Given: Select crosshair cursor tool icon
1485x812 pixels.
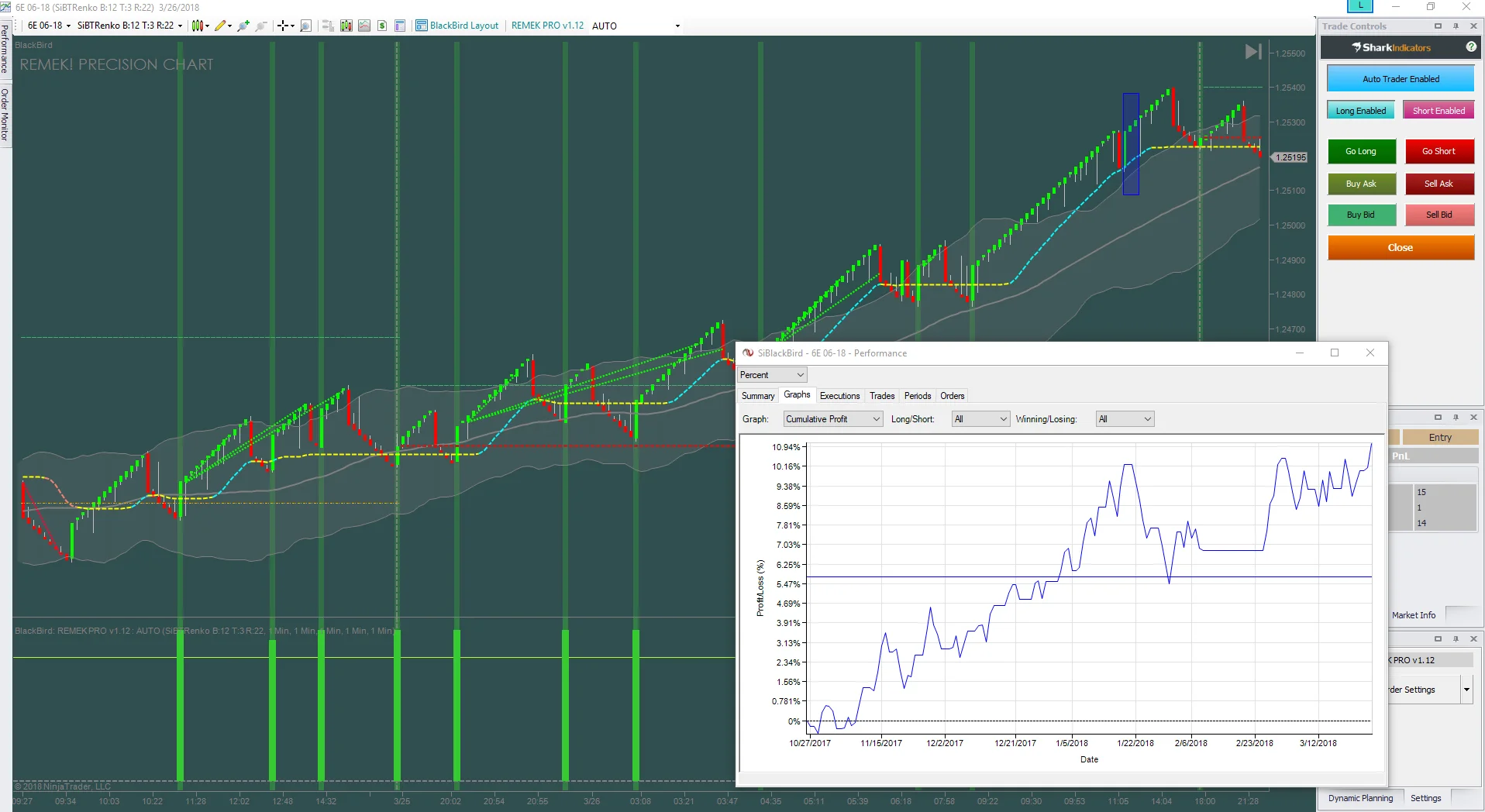Looking at the screenshot, I should click(283, 26).
